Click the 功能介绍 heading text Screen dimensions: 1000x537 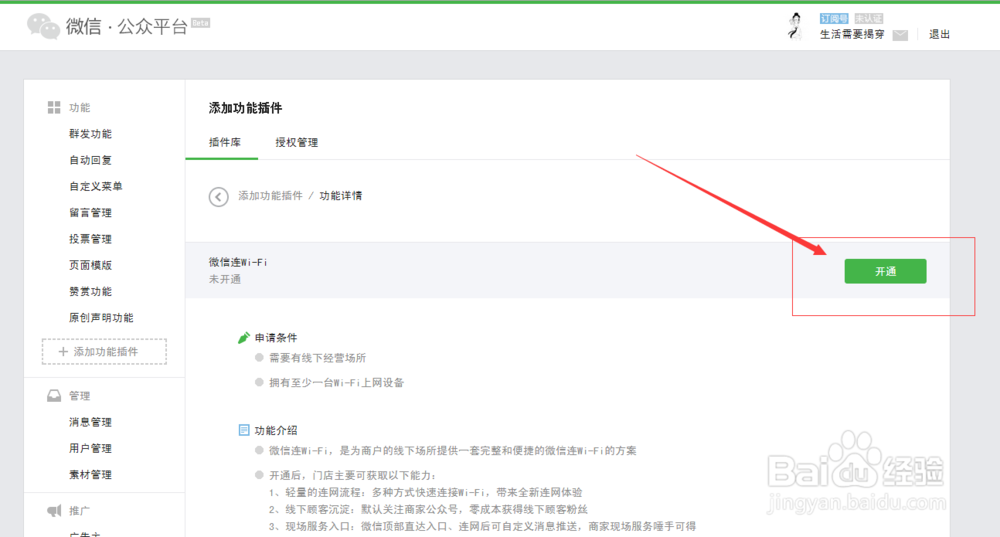click(276, 430)
